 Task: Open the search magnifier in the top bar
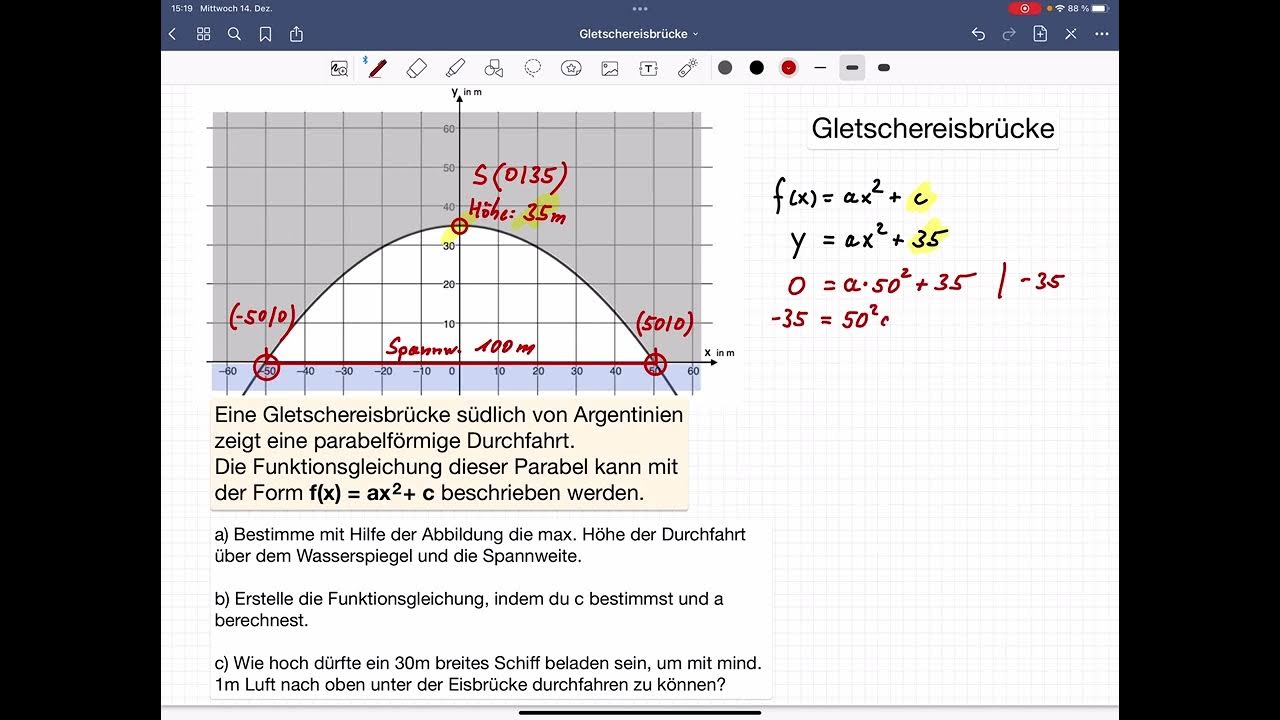click(234, 34)
